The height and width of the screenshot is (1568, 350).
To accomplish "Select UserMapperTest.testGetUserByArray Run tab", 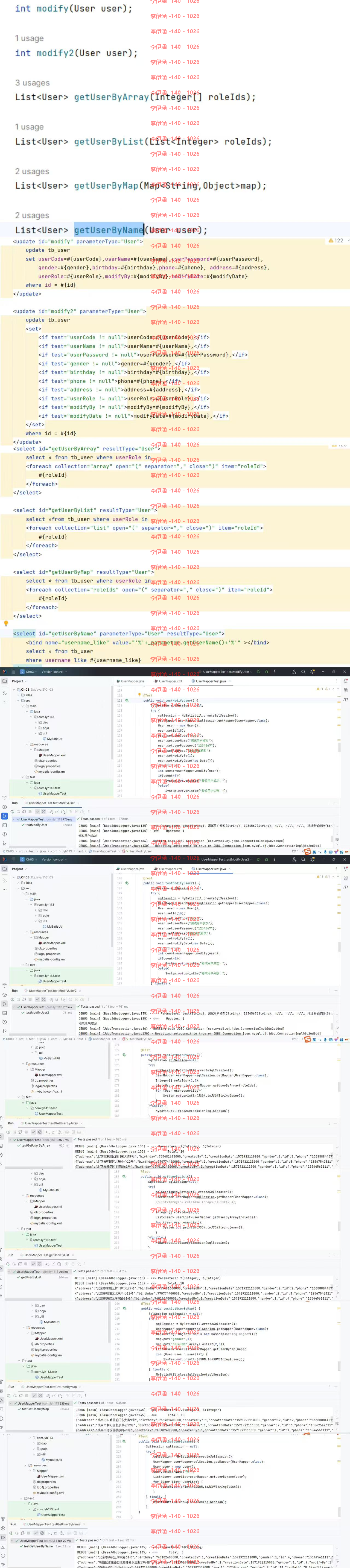I will coord(51,1123).
